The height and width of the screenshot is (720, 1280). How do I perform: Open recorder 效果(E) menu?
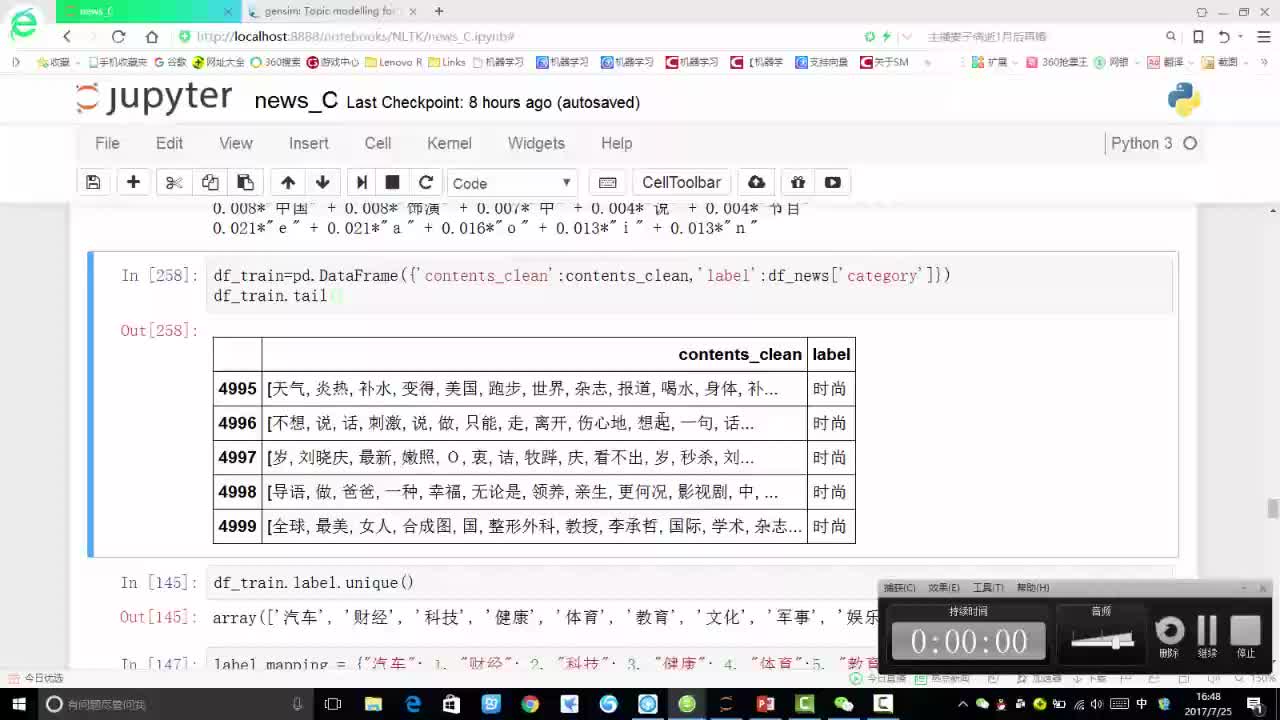(943, 587)
